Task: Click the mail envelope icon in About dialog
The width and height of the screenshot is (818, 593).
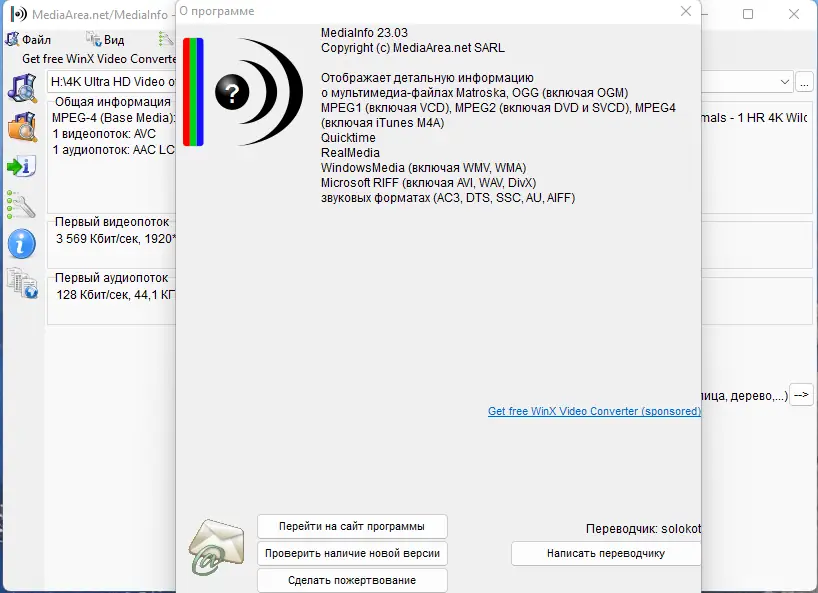Action: tap(216, 547)
